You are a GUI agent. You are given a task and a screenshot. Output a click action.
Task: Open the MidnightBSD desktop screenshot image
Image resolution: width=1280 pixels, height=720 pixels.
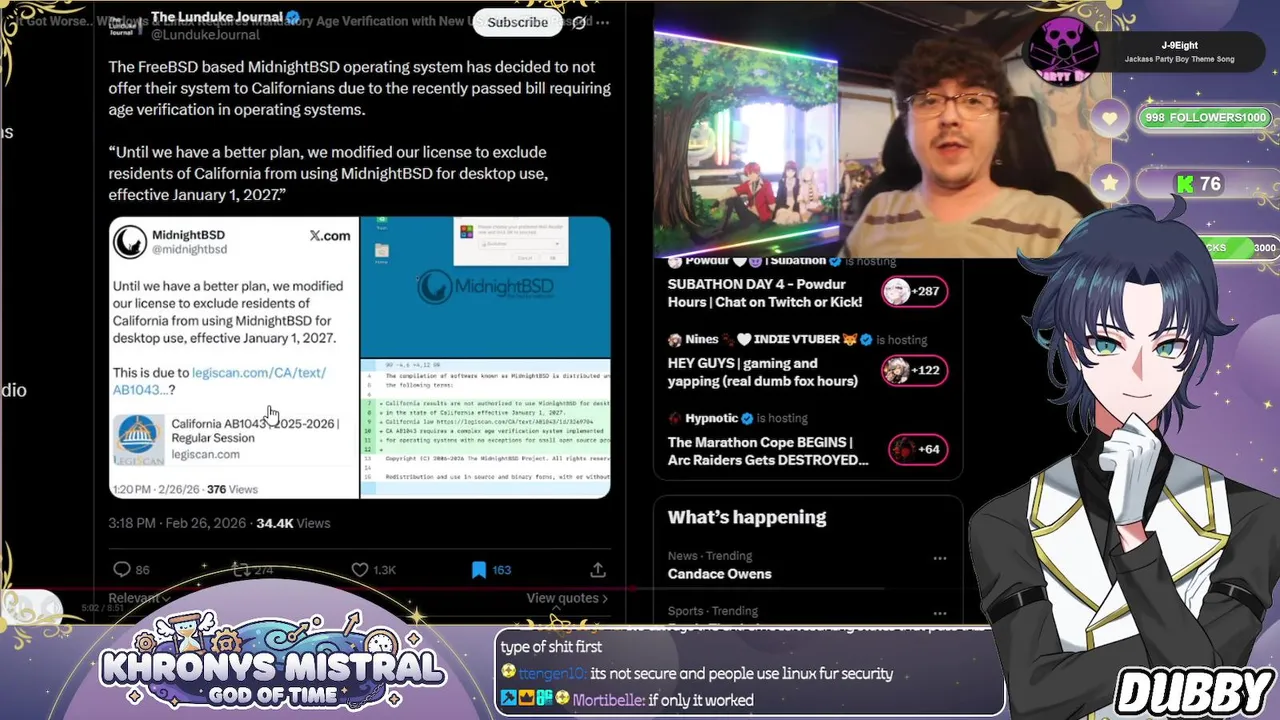485,286
